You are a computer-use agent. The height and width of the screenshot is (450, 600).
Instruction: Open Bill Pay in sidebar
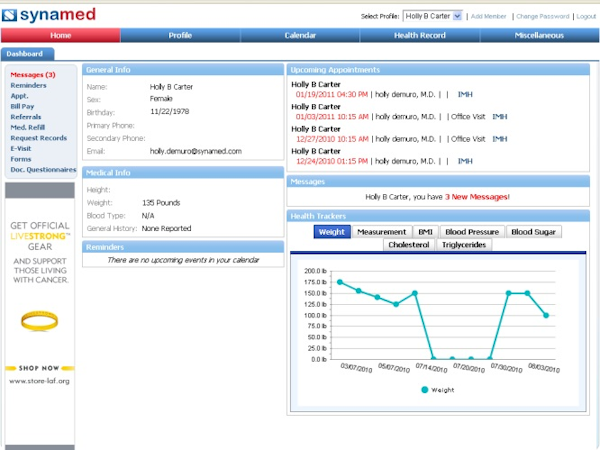coord(24,104)
